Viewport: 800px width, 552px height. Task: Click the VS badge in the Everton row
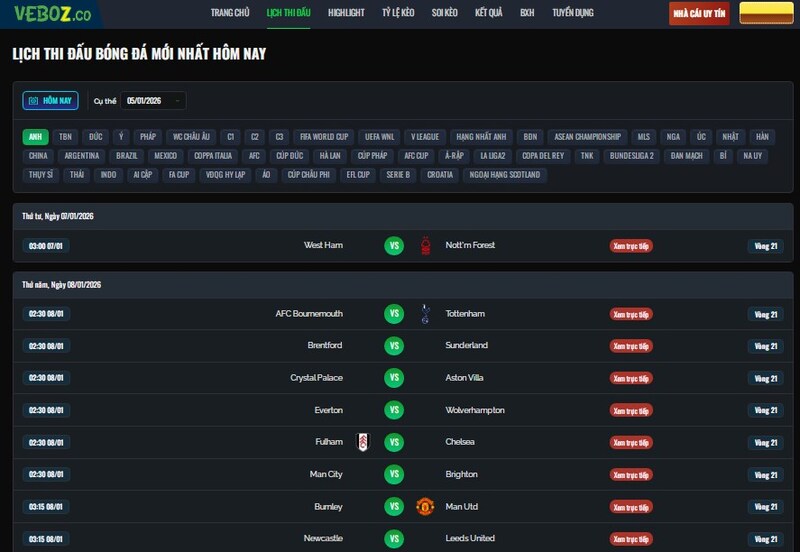pyautogui.click(x=394, y=410)
